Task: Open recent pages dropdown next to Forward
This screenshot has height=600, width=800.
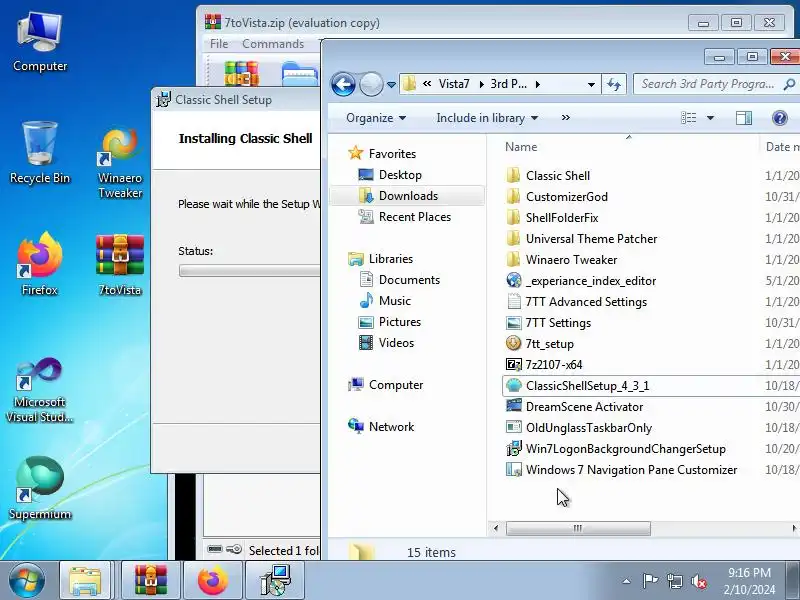Action: pyautogui.click(x=391, y=85)
